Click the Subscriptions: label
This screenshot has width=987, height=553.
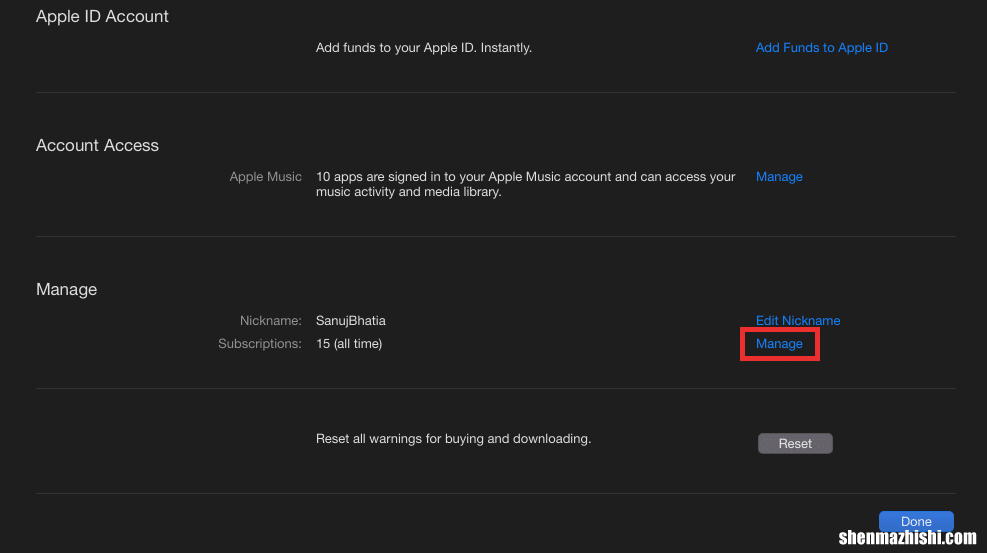click(x=259, y=344)
